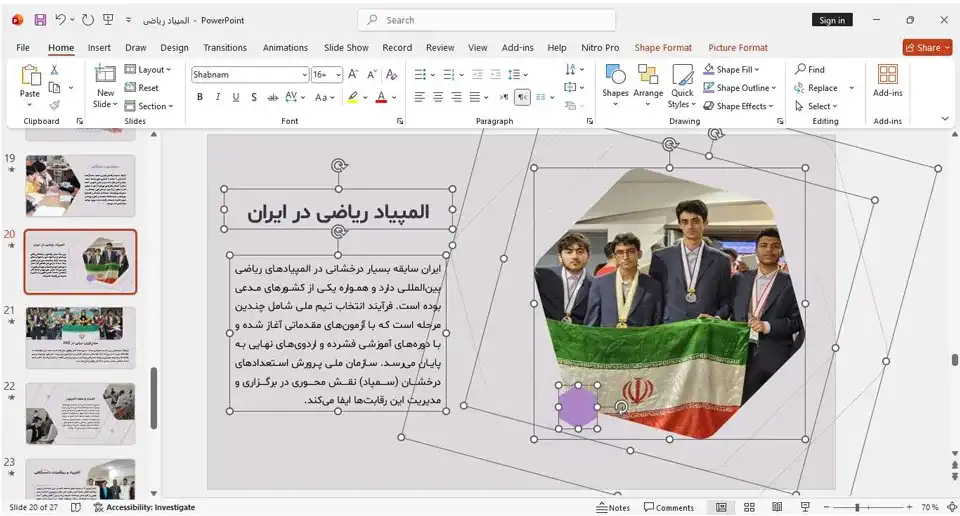Image resolution: width=960 pixels, height=516 pixels.
Task: Open the File menu
Action: (23, 48)
